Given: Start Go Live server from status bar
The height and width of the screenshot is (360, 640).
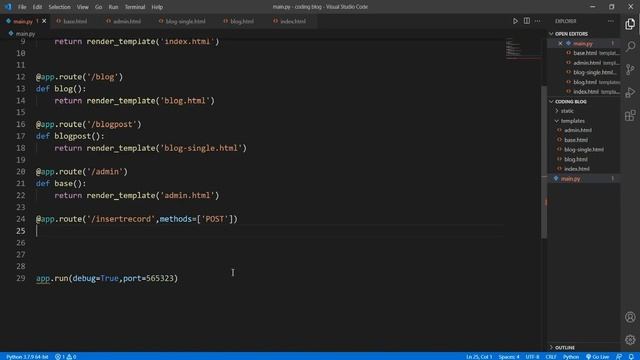Looking at the screenshot, I should point(598,357).
